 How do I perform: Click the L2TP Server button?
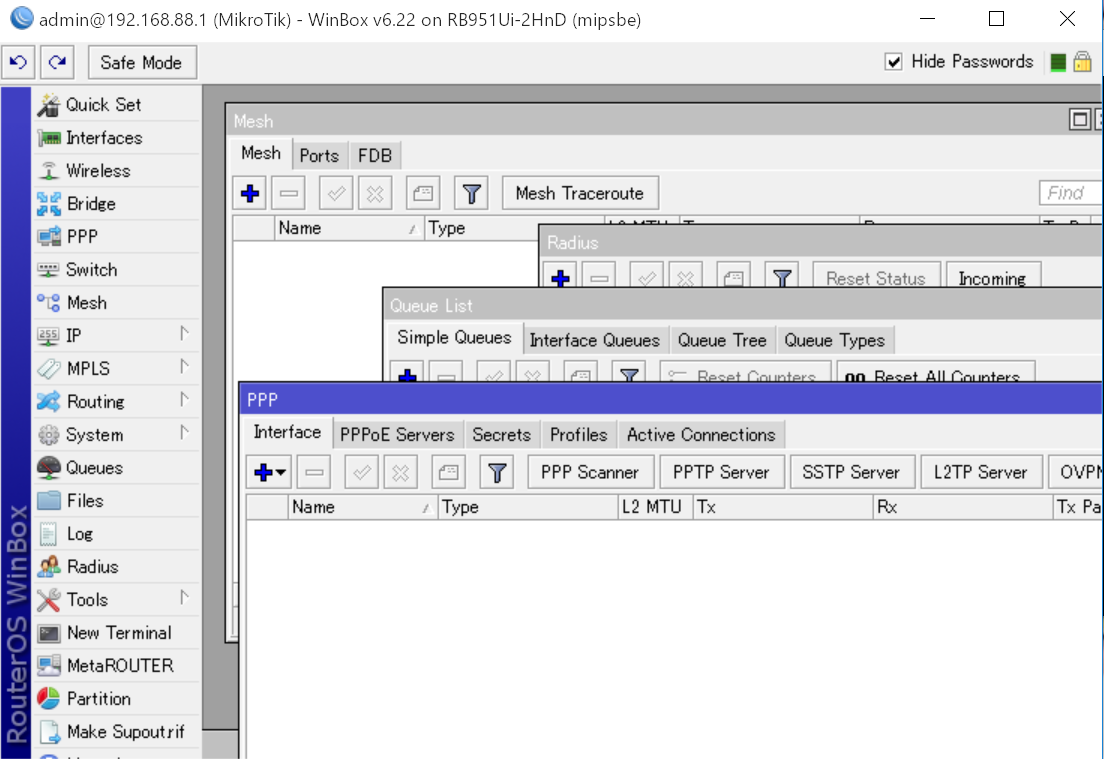tap(981, 472)
